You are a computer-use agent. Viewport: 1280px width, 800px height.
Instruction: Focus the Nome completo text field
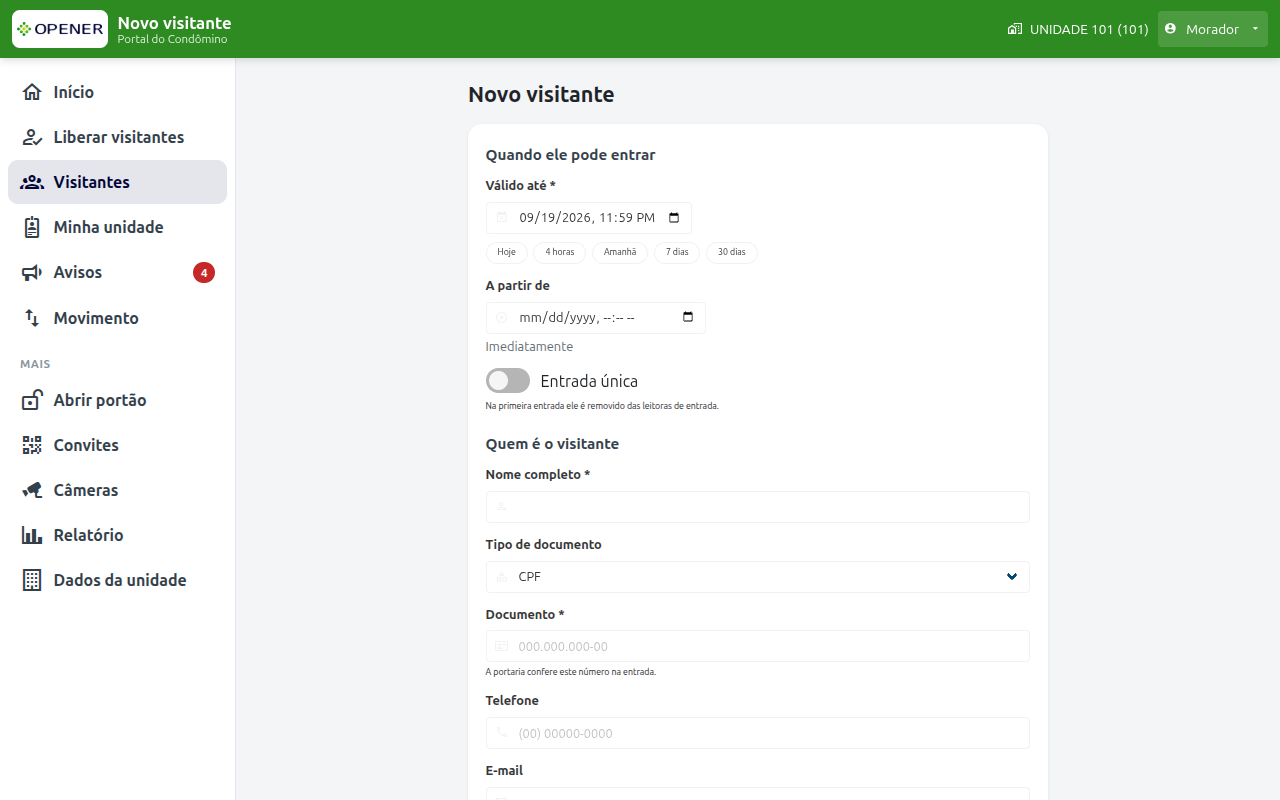pos(758,507)
